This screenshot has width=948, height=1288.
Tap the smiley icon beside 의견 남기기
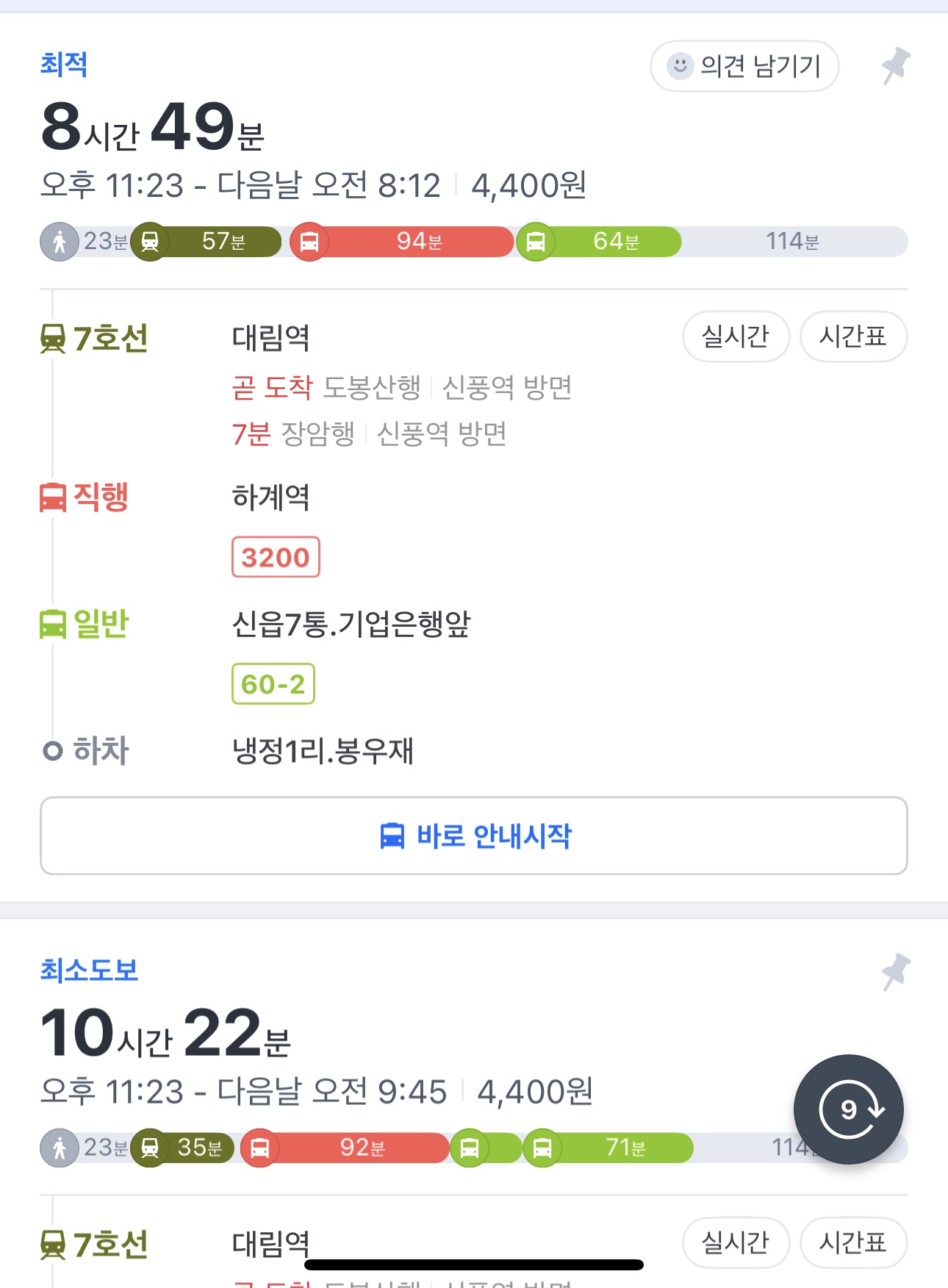coord(681,66)
